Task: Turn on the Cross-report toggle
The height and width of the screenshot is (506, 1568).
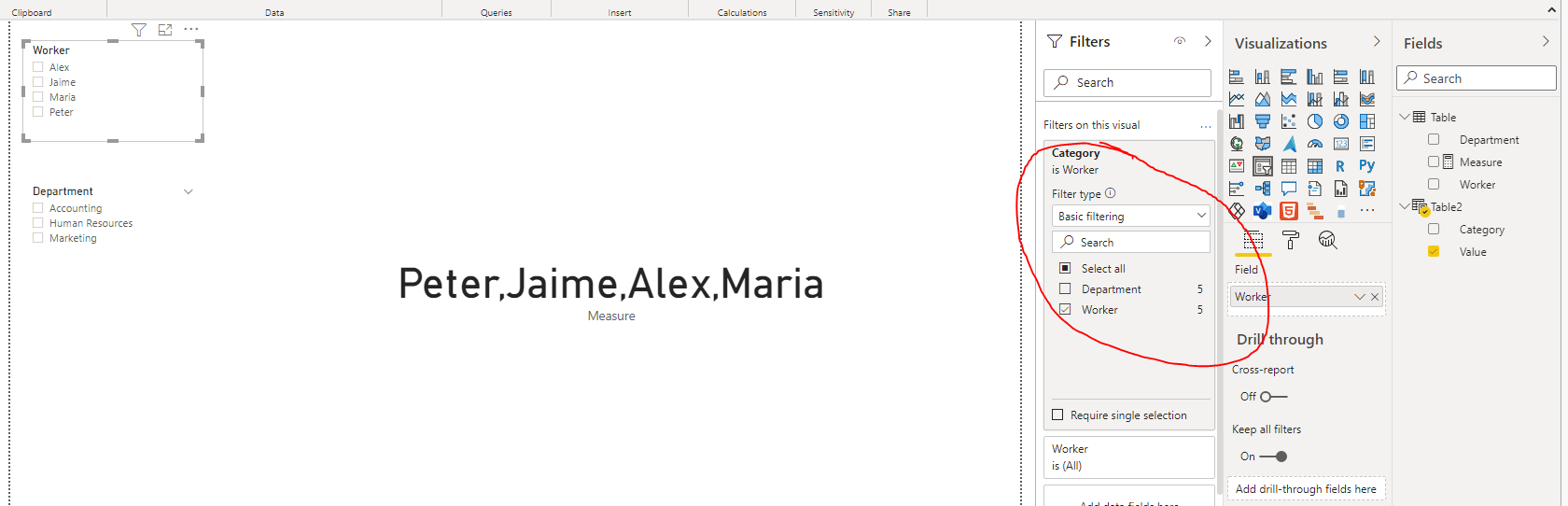Action: click(1273, 397)
